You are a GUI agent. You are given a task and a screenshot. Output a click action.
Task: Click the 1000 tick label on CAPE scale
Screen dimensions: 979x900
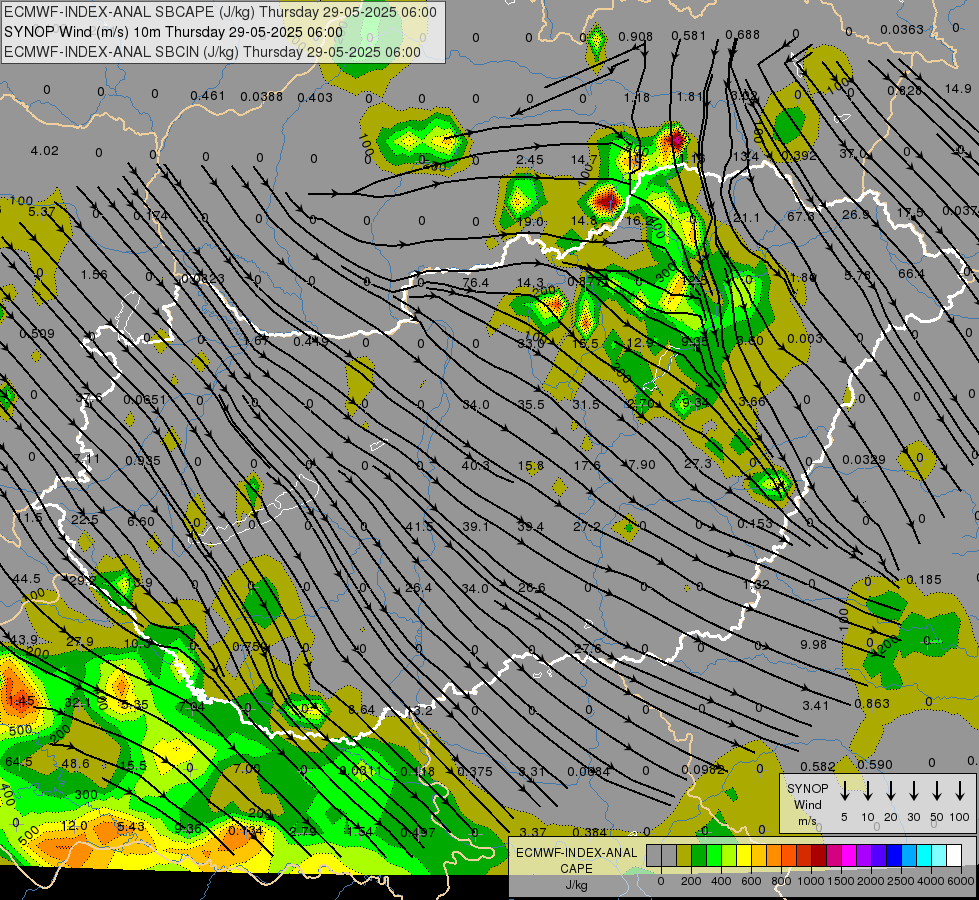[x=810, y=881]
